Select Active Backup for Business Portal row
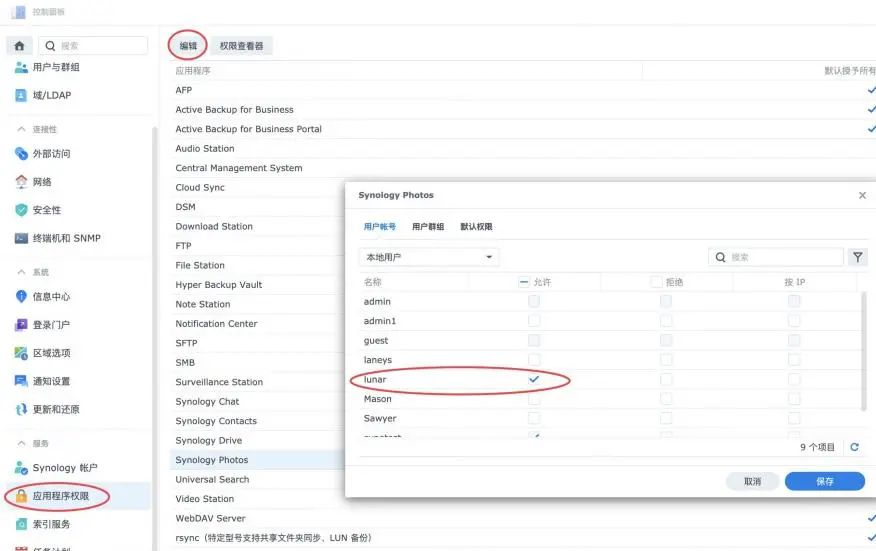 pos(522,129)
